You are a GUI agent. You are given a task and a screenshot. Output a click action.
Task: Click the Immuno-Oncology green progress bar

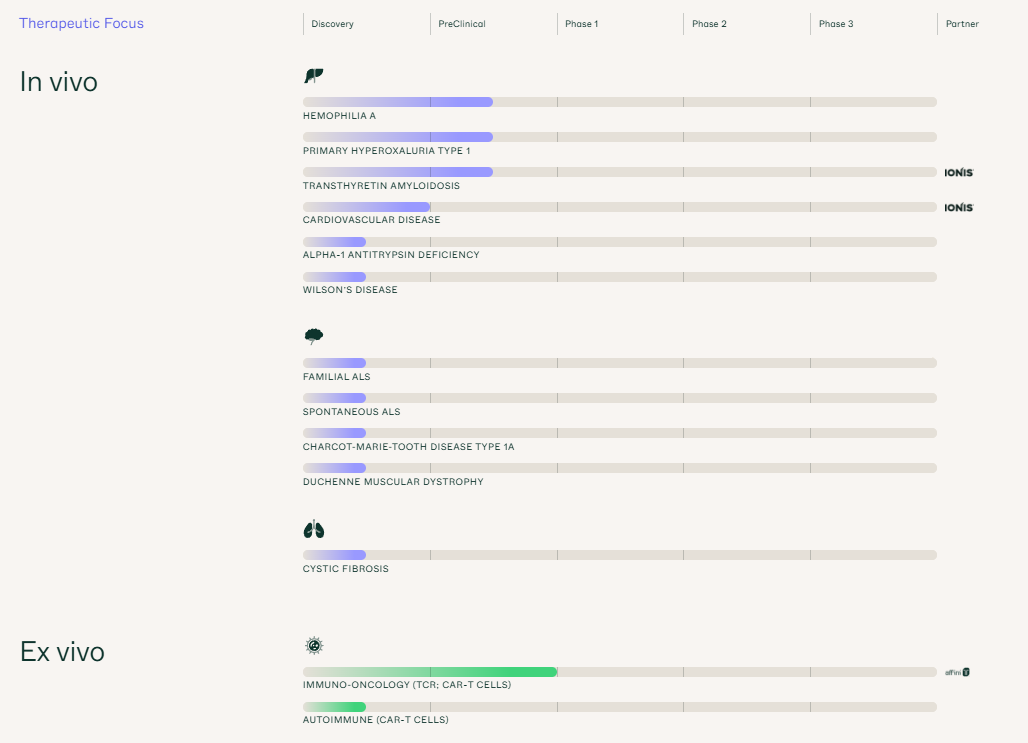[x=430, y=672]
